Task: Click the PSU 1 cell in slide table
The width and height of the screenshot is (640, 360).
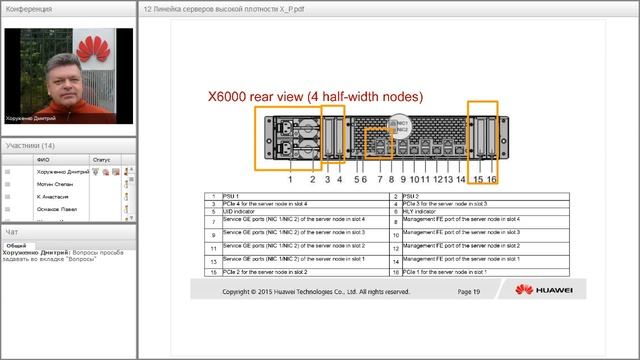Action: [x=306, y=196]
